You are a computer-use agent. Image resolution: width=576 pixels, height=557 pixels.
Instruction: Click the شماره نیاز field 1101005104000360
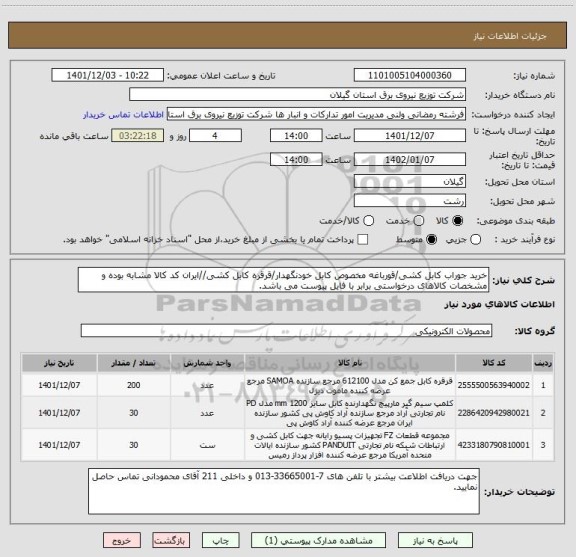410,75
